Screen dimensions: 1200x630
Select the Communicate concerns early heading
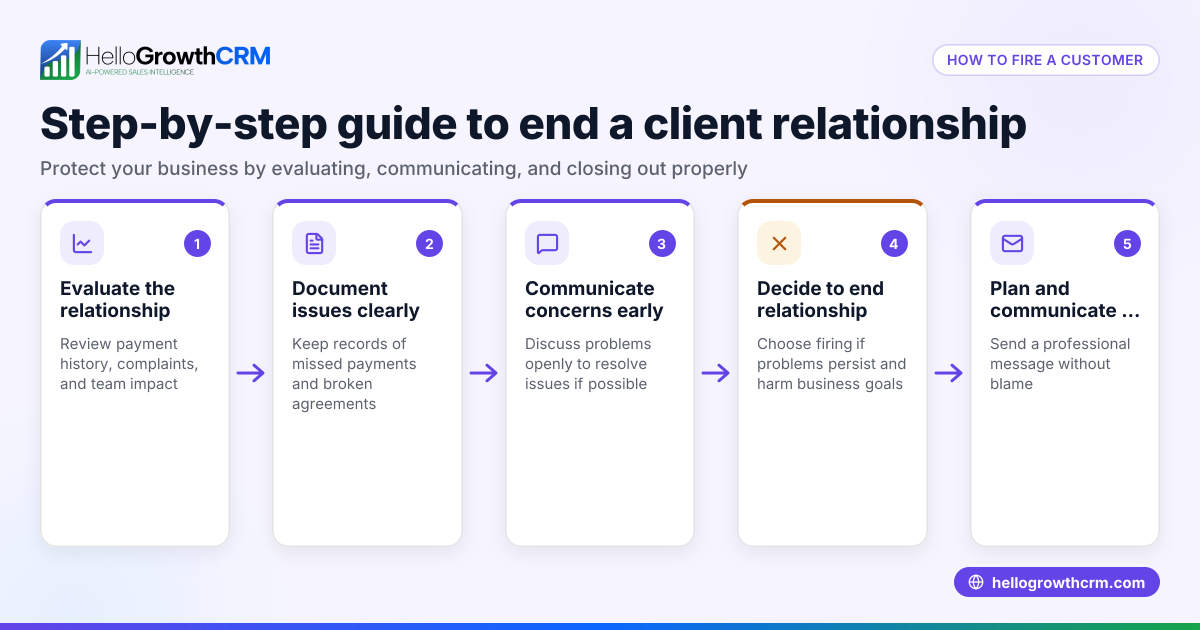(594, 299)
